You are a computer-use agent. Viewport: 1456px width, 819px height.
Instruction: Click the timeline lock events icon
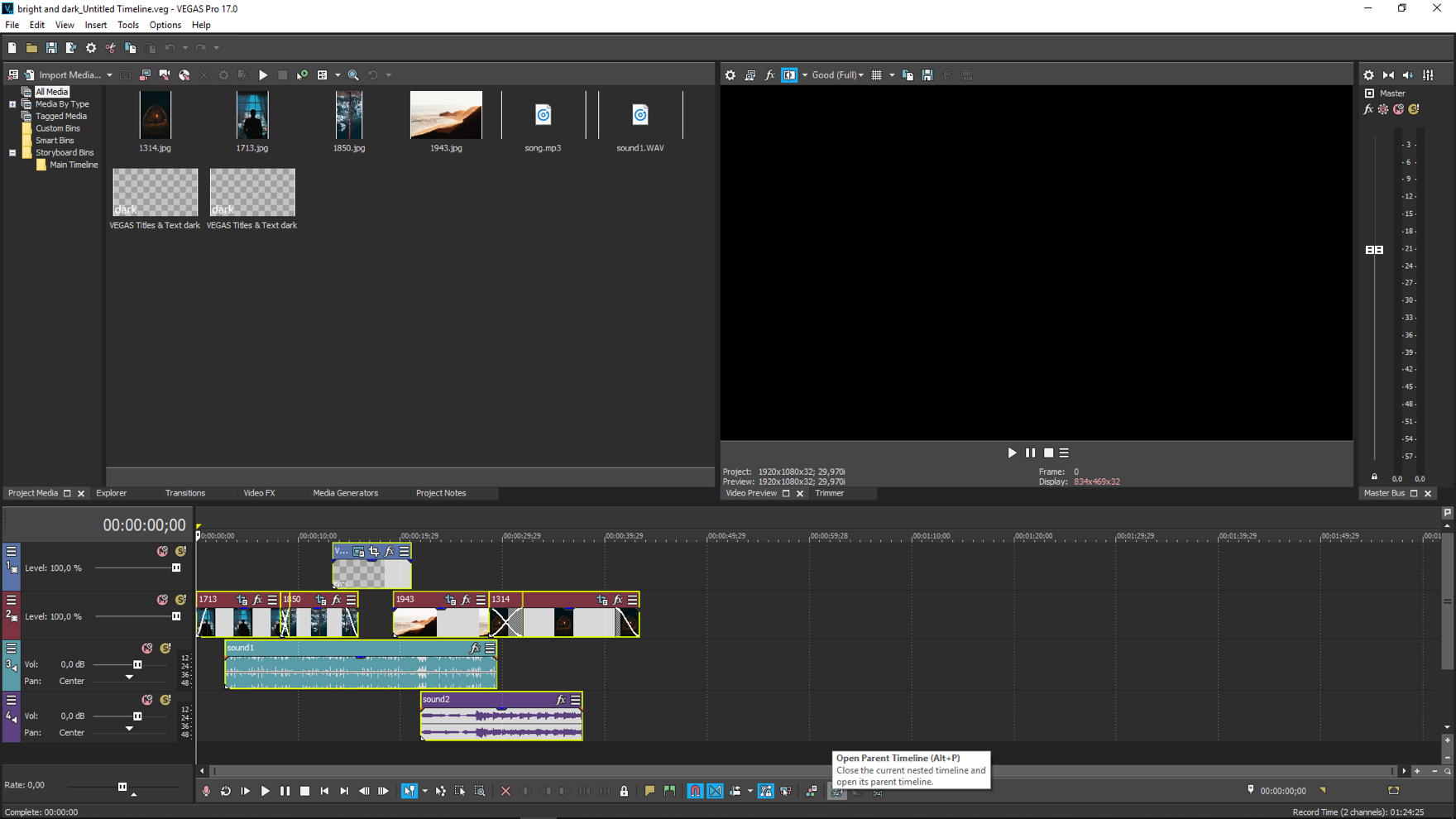point(624,792)
